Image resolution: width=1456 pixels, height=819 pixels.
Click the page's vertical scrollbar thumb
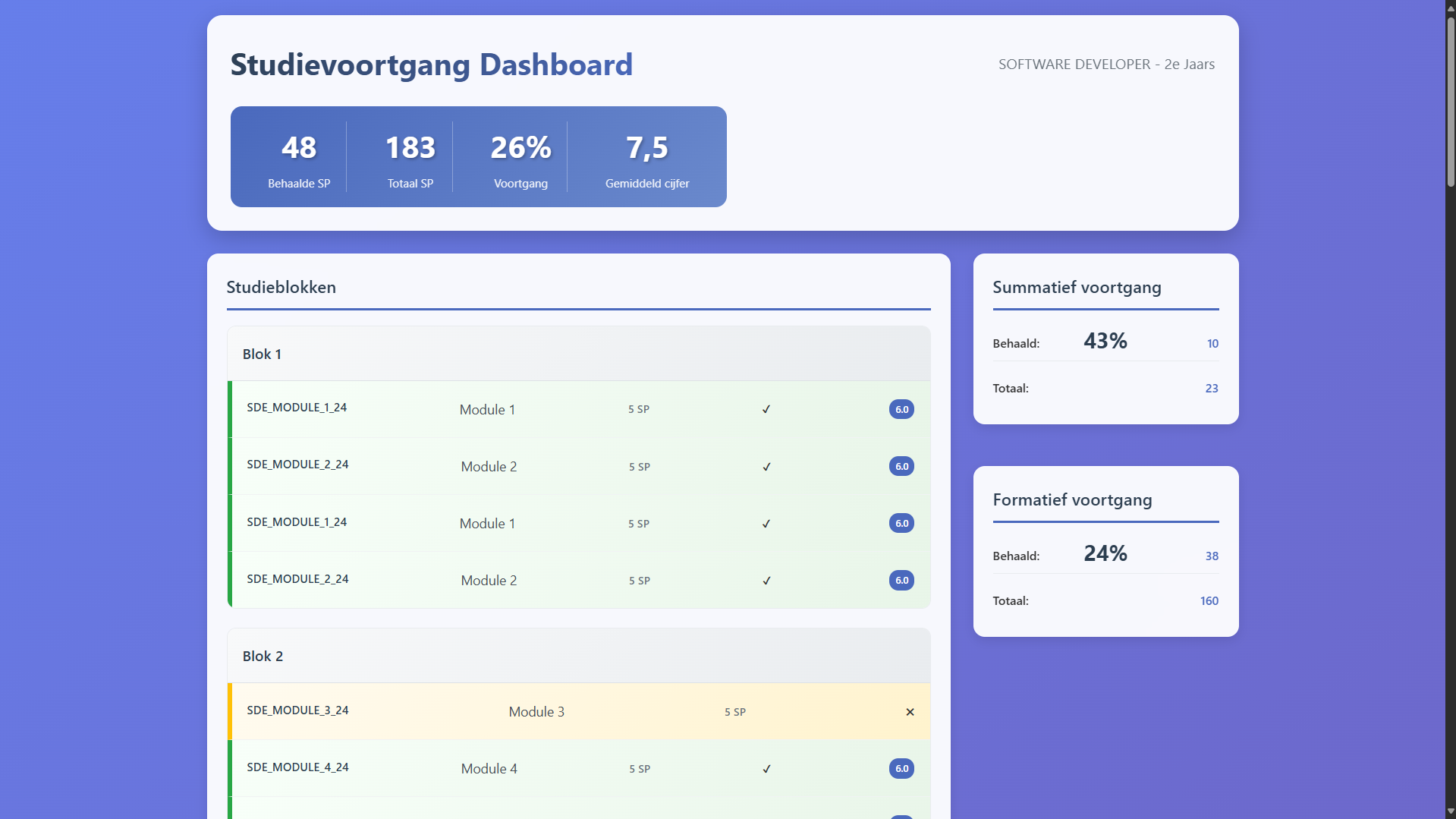[x=1451, y=100]
